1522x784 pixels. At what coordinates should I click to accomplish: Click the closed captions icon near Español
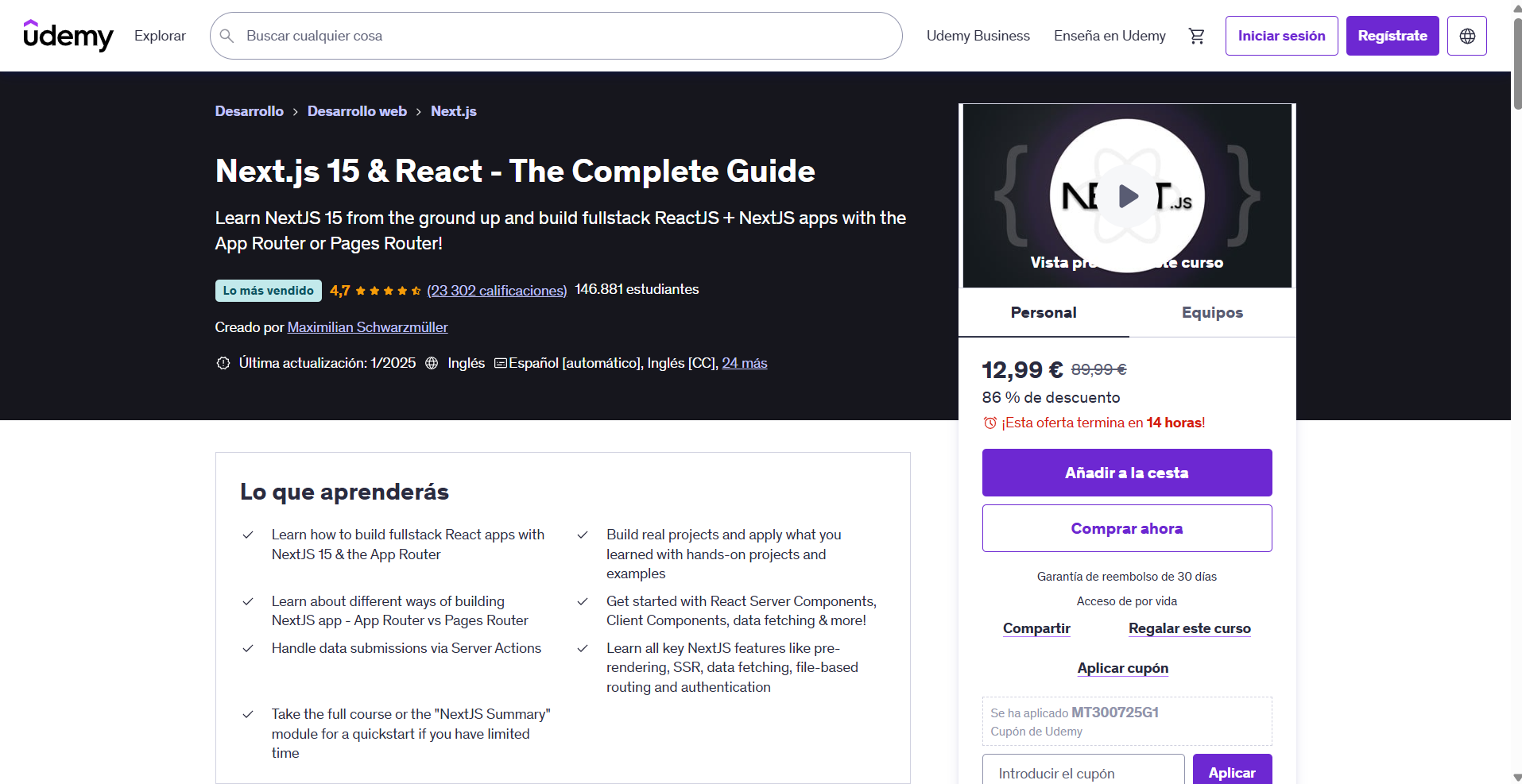[500, 363]
